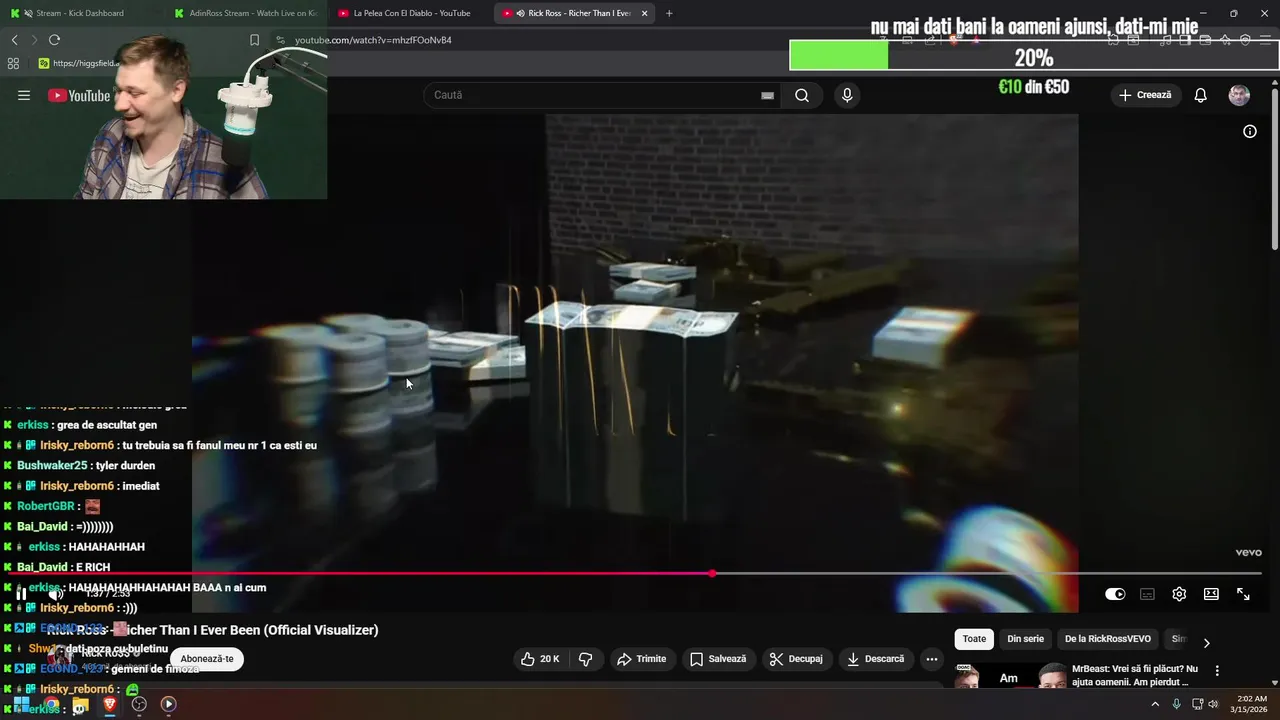
Task: Save the video with the Salvează button
Action: (x=717, y=659)
